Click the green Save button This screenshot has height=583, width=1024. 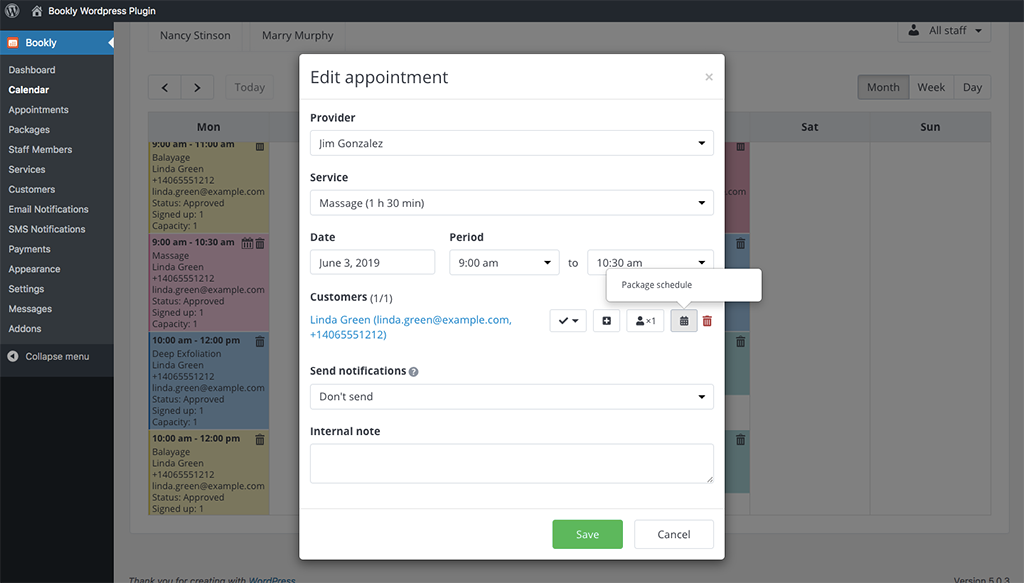[587, 534]
